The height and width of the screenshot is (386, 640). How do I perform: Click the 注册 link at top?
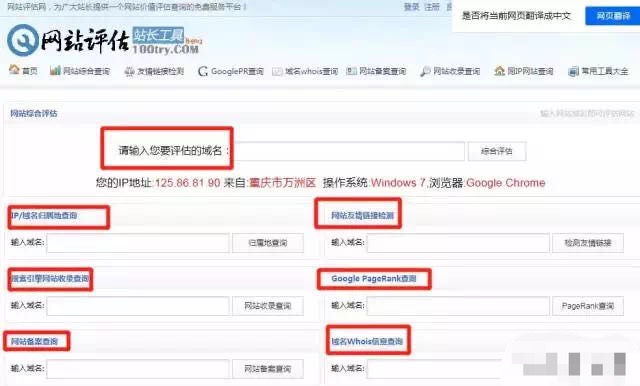tap(432, 7)
